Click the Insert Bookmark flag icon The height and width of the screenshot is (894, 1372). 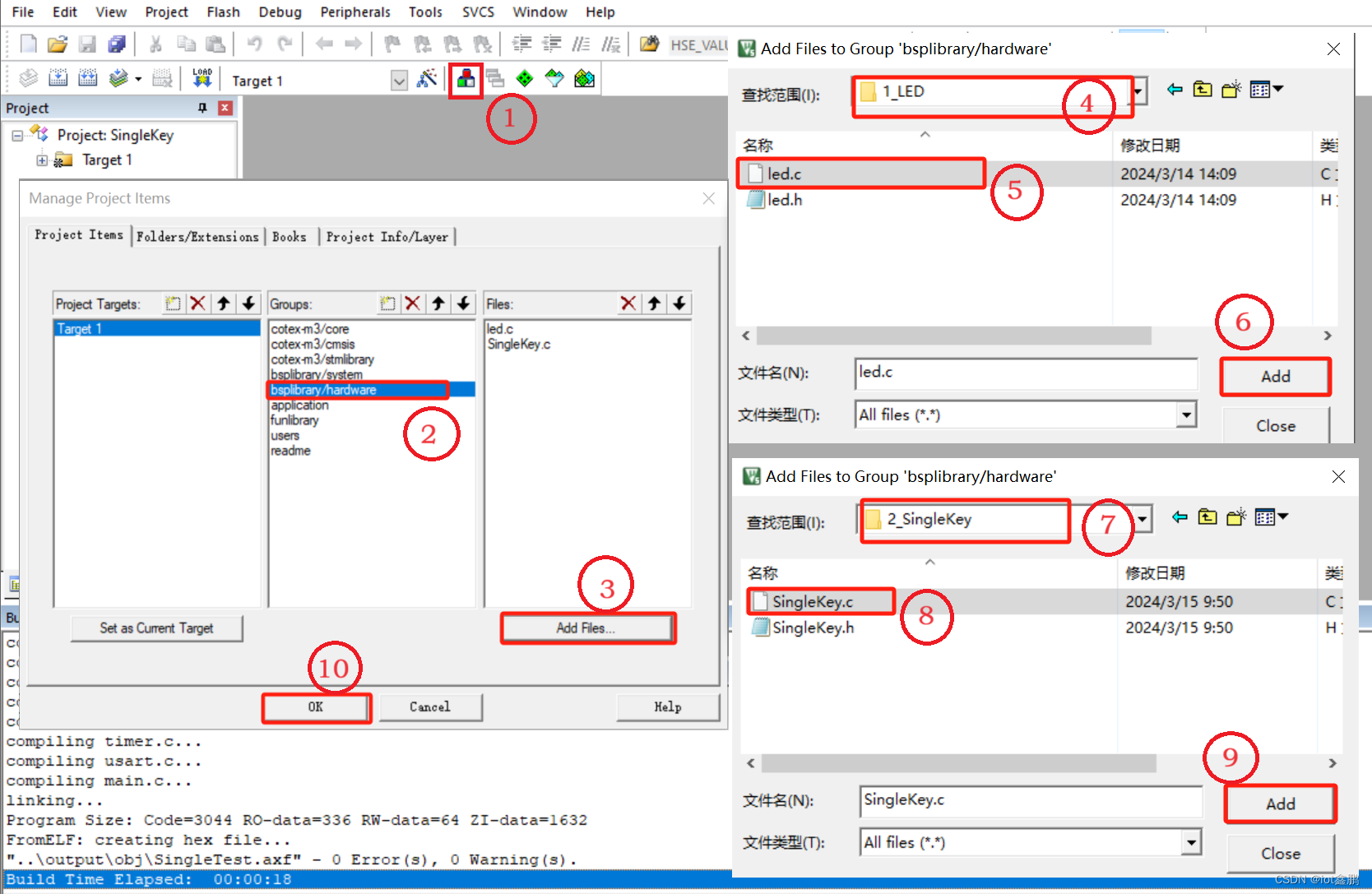point(392,44)
